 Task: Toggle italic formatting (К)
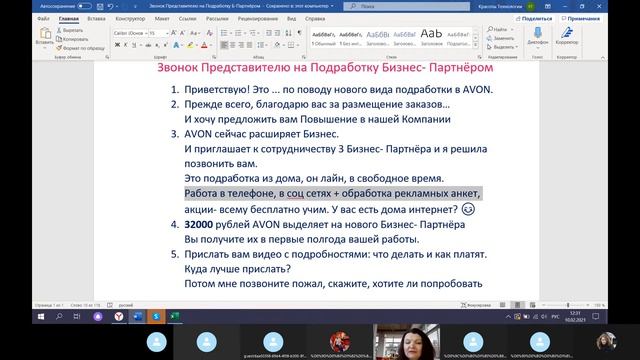pos(126,45)
